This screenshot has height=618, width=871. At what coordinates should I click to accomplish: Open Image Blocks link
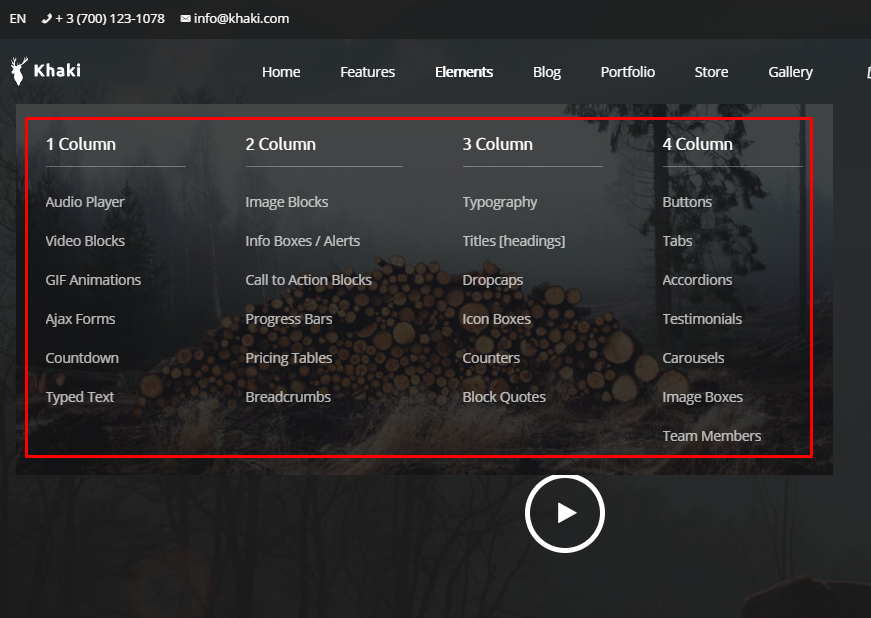287,202
